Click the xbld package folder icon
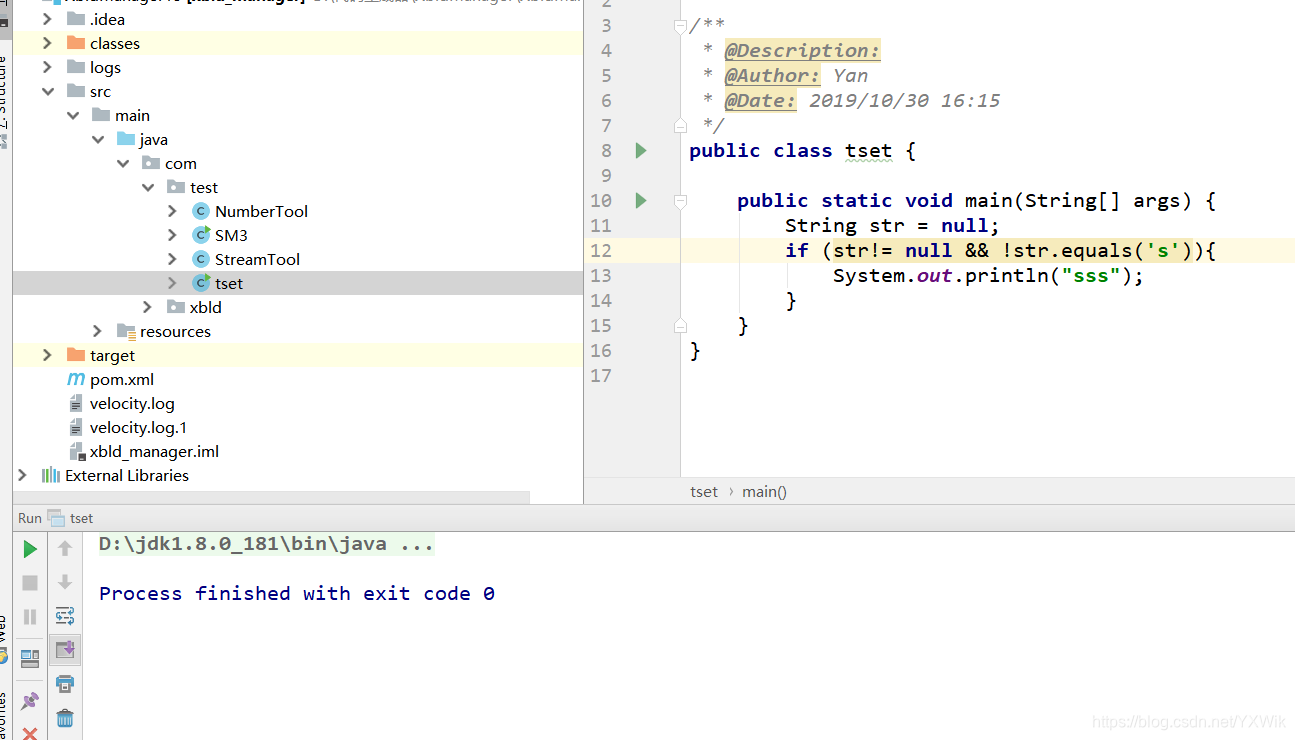Screen dimensions: 1295x740 tap(176, 307)
